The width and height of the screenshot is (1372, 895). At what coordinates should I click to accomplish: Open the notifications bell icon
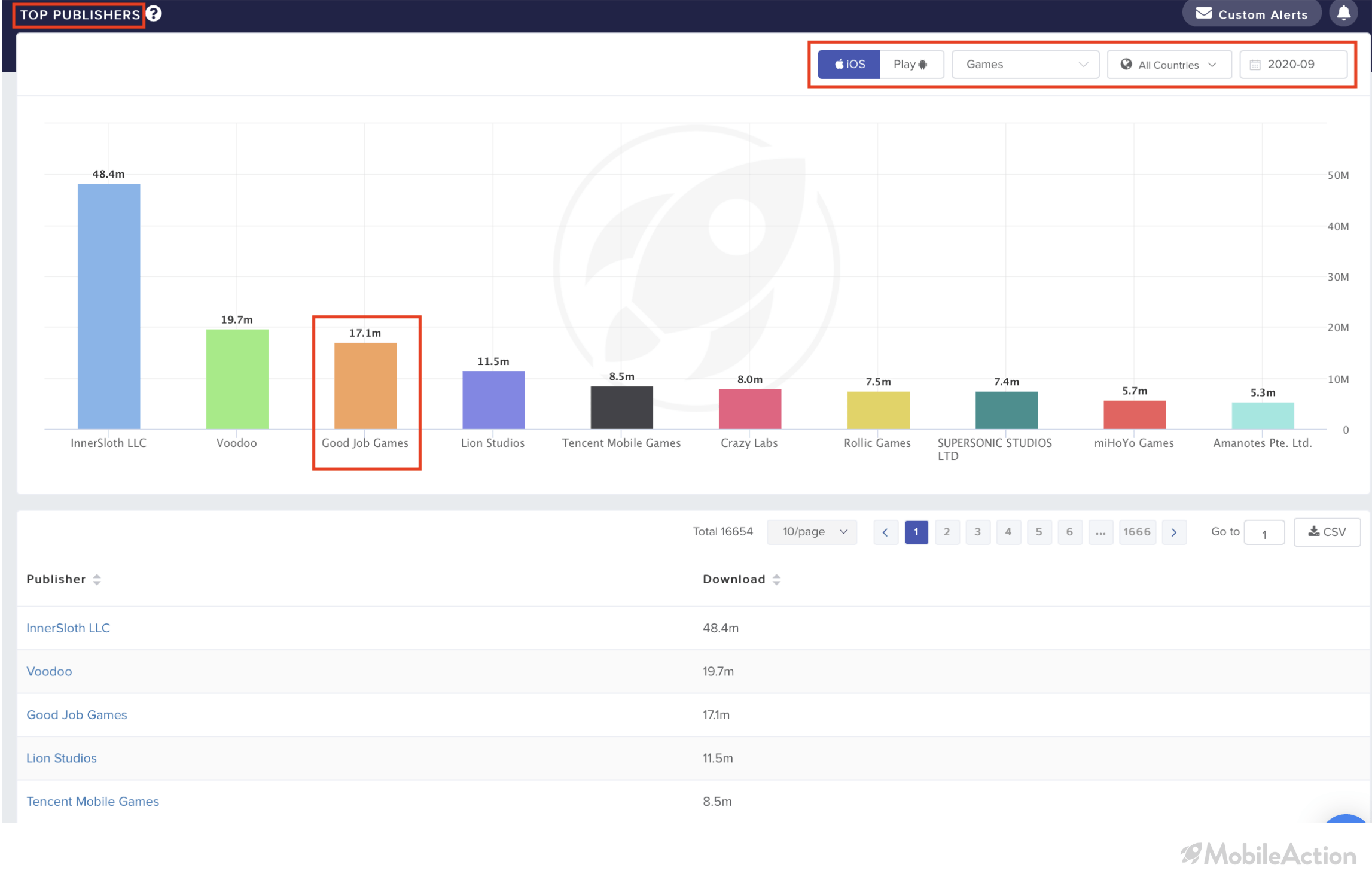pos(1343,13)
